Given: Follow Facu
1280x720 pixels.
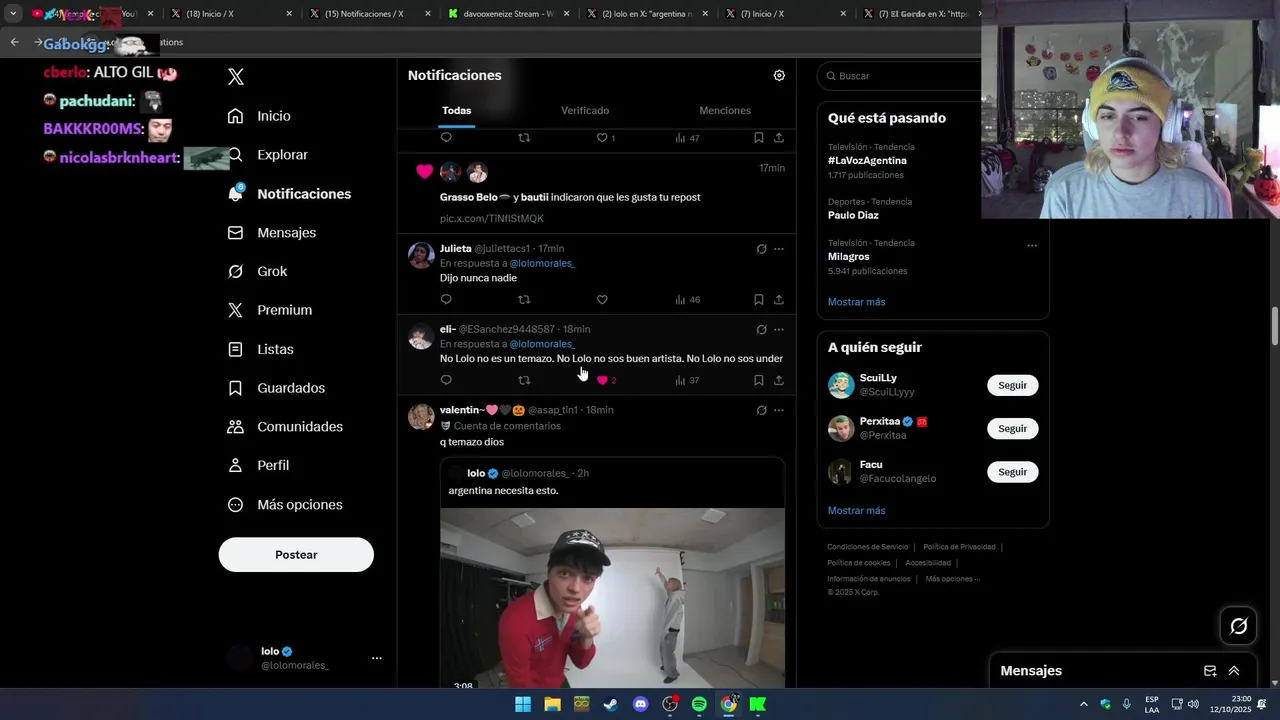Looking at the screenshot, I should 1012,472.
